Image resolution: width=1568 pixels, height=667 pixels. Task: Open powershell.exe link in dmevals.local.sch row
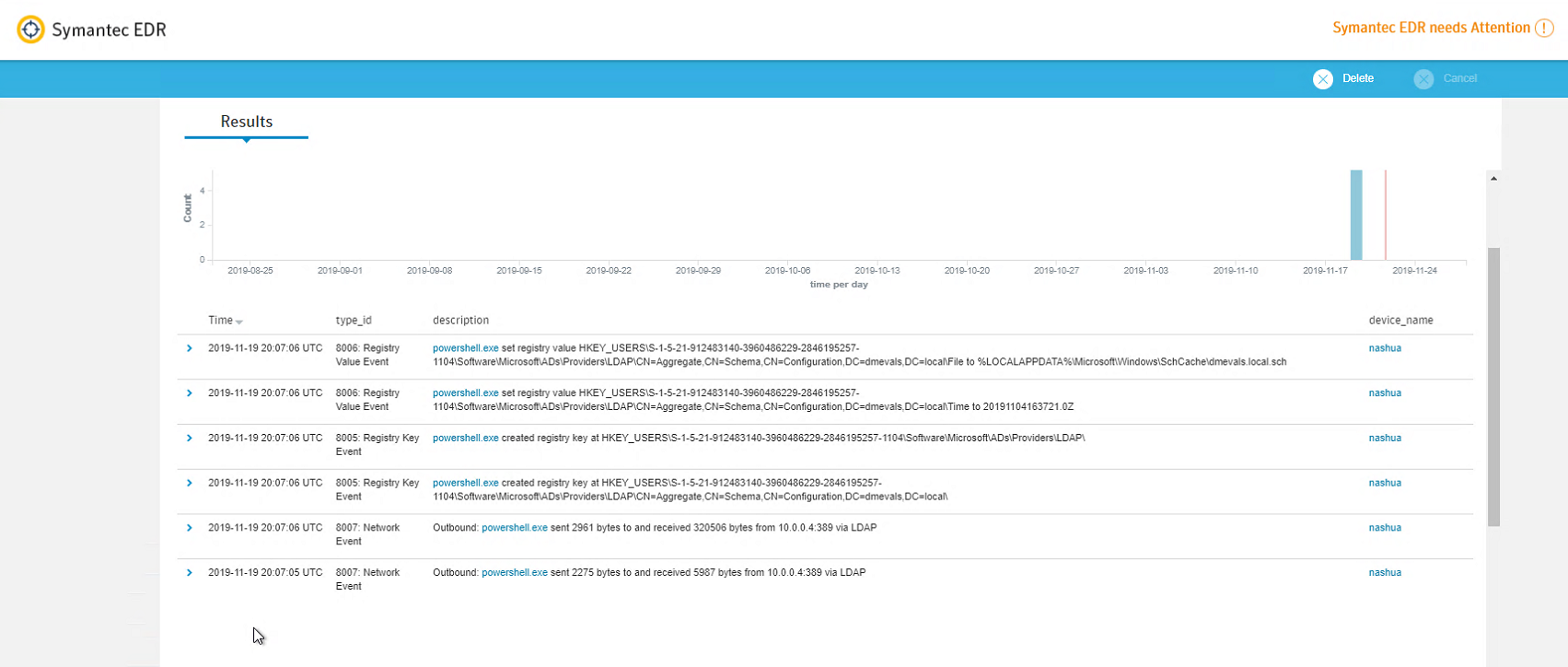click(x=466, y=348)
